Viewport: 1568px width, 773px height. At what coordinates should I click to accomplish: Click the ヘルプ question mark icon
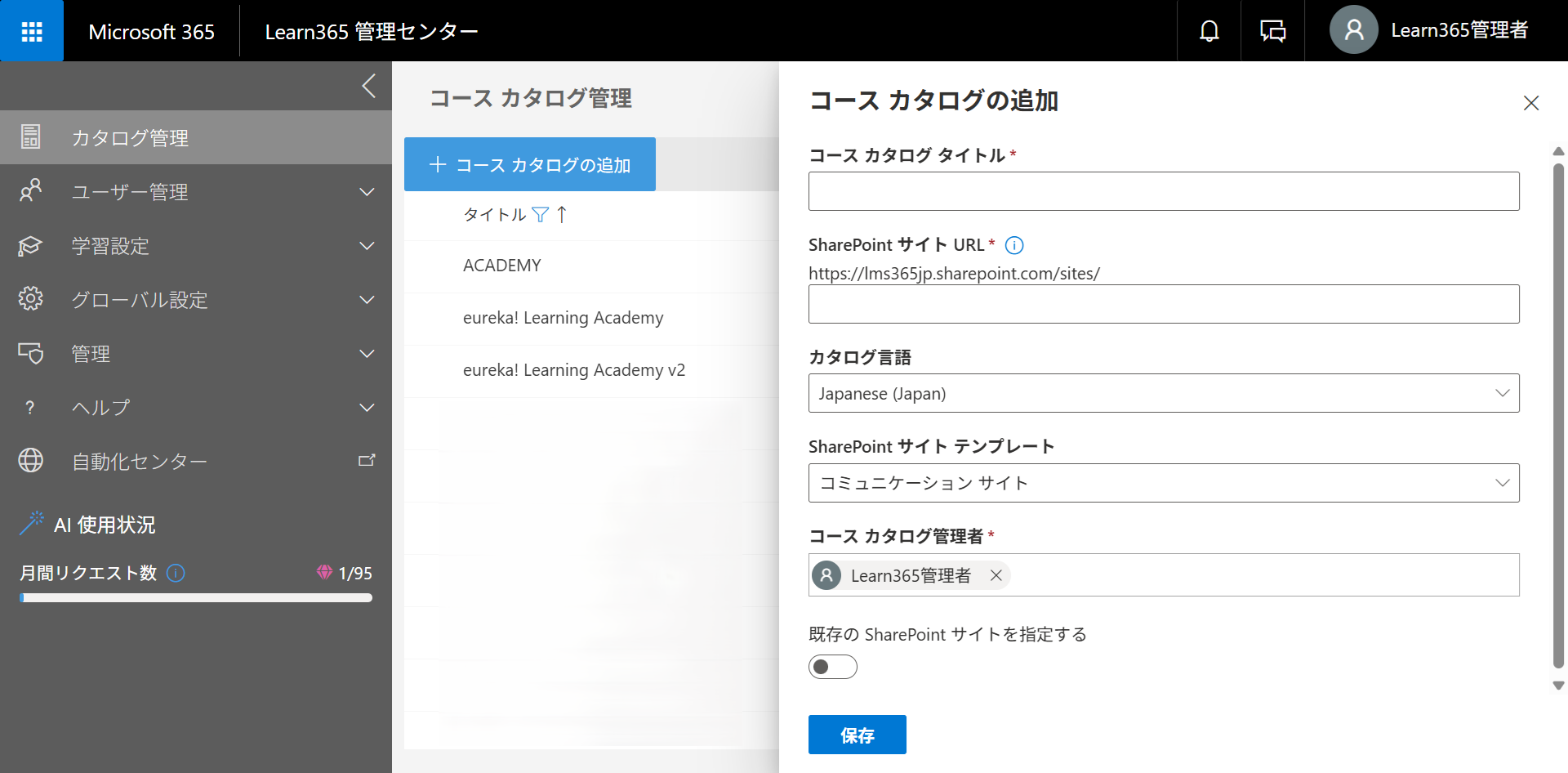[x=30, y=407]
